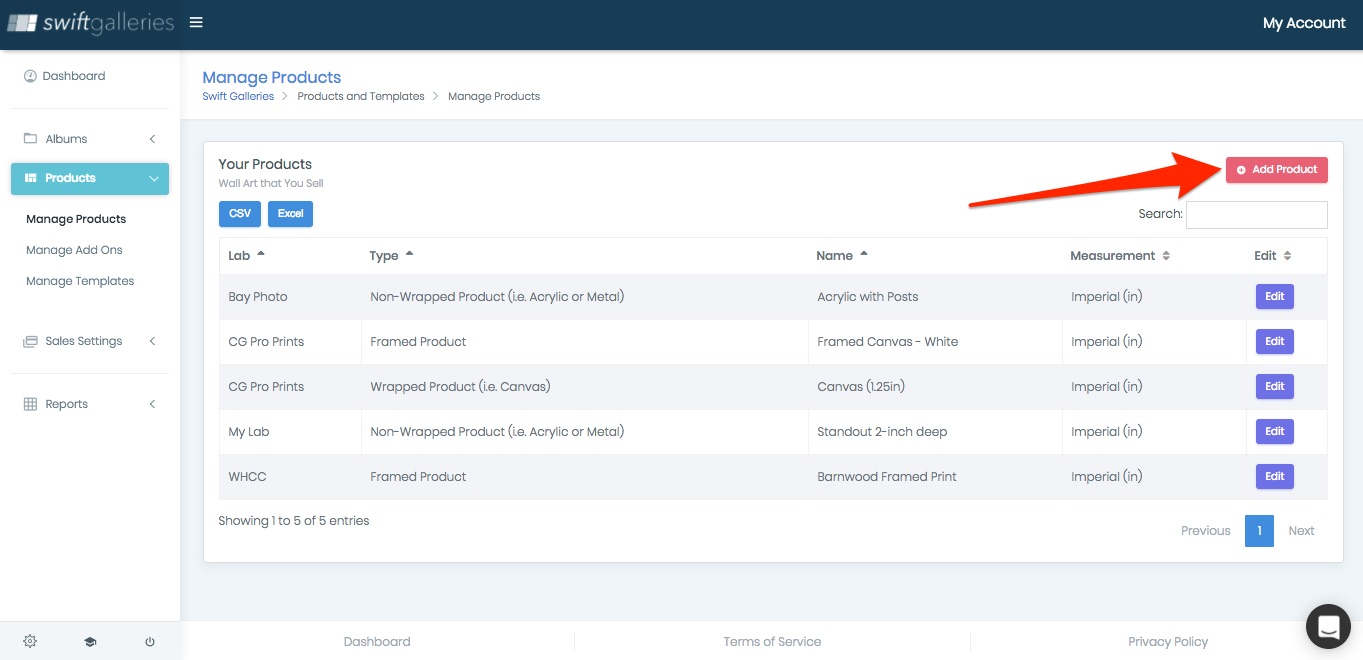The height and width of the screenshot is (660, 1363).
Task: Expand the Reports menu chevron
Action: (x=152, y=404)
